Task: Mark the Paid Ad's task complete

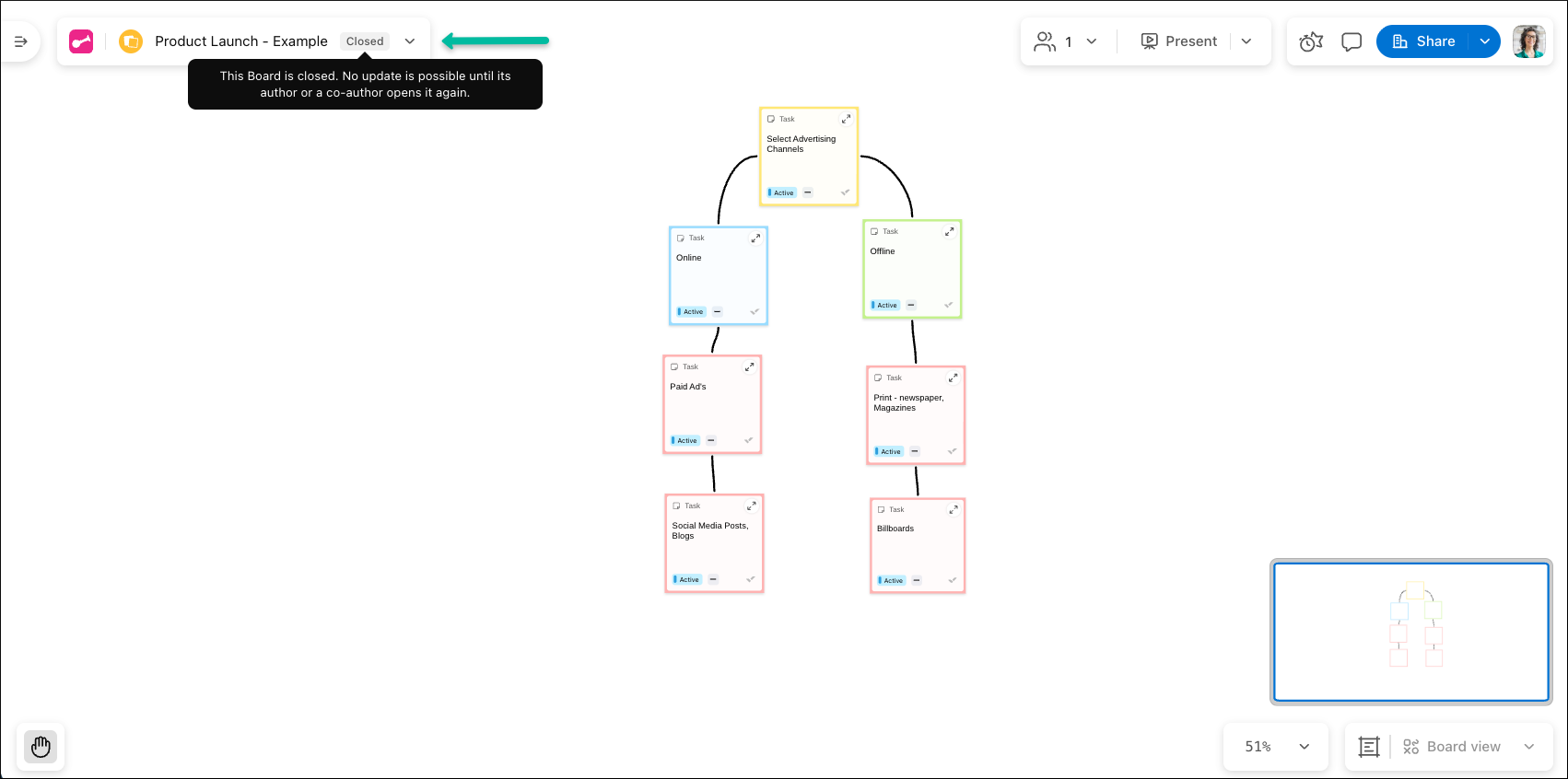Action: click(748, 440)
